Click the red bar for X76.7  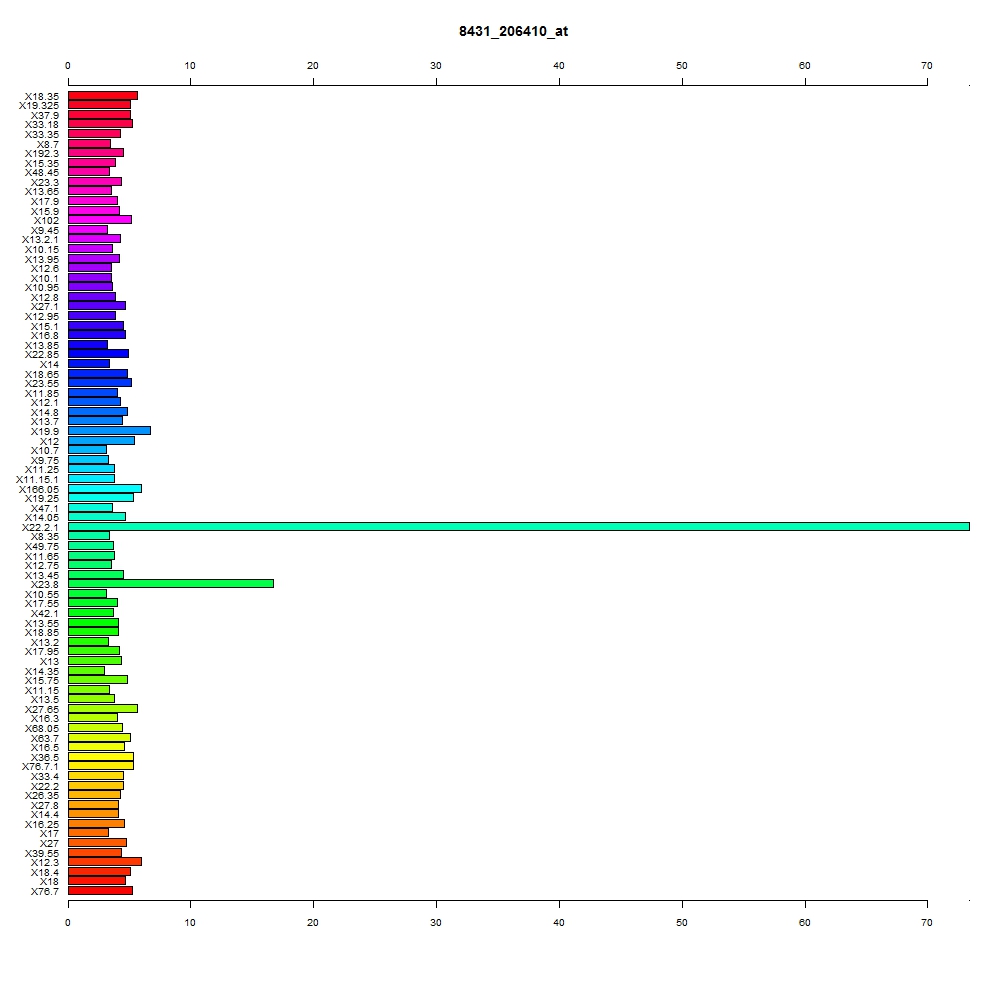[x=100, y=890]
